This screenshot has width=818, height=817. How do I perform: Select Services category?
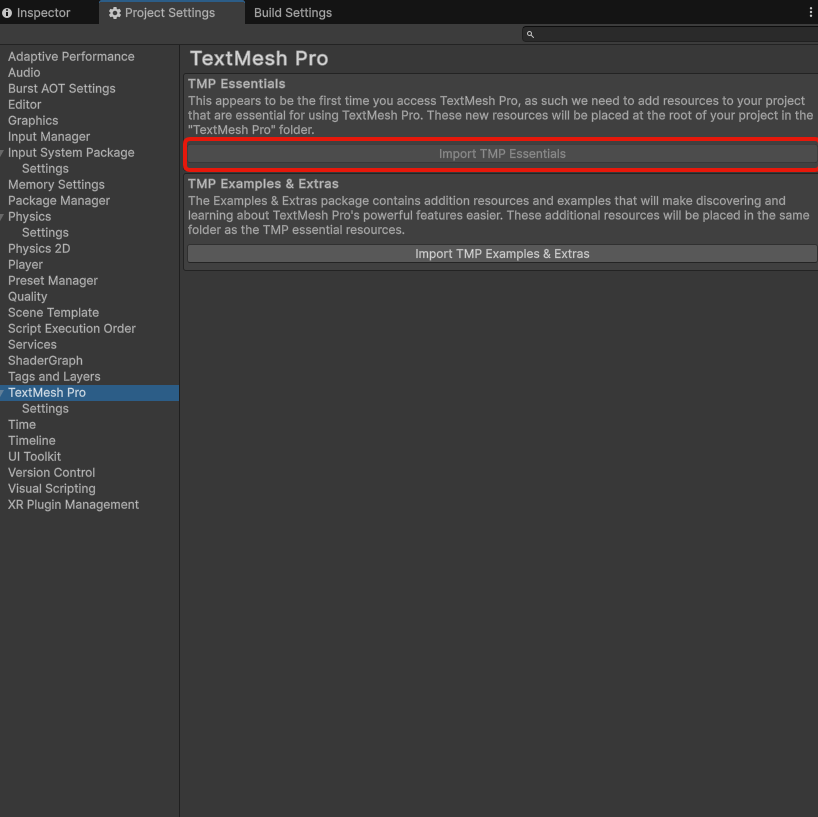pos(32,345)
